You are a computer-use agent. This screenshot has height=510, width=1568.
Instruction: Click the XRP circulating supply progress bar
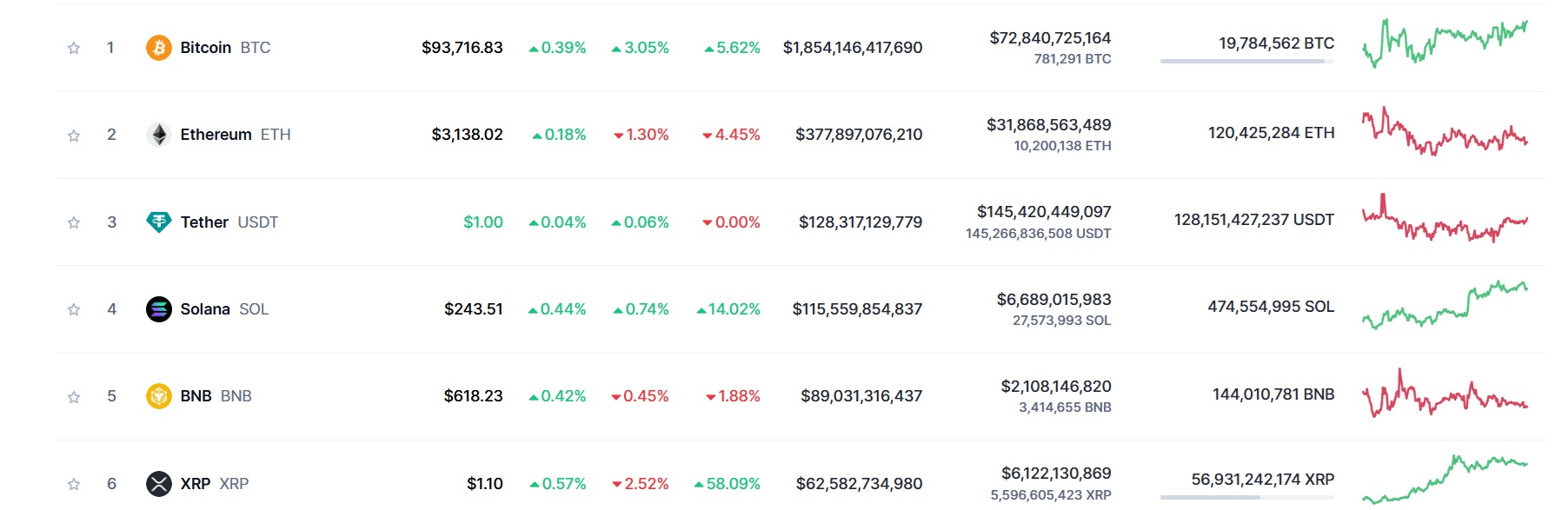1247,497
